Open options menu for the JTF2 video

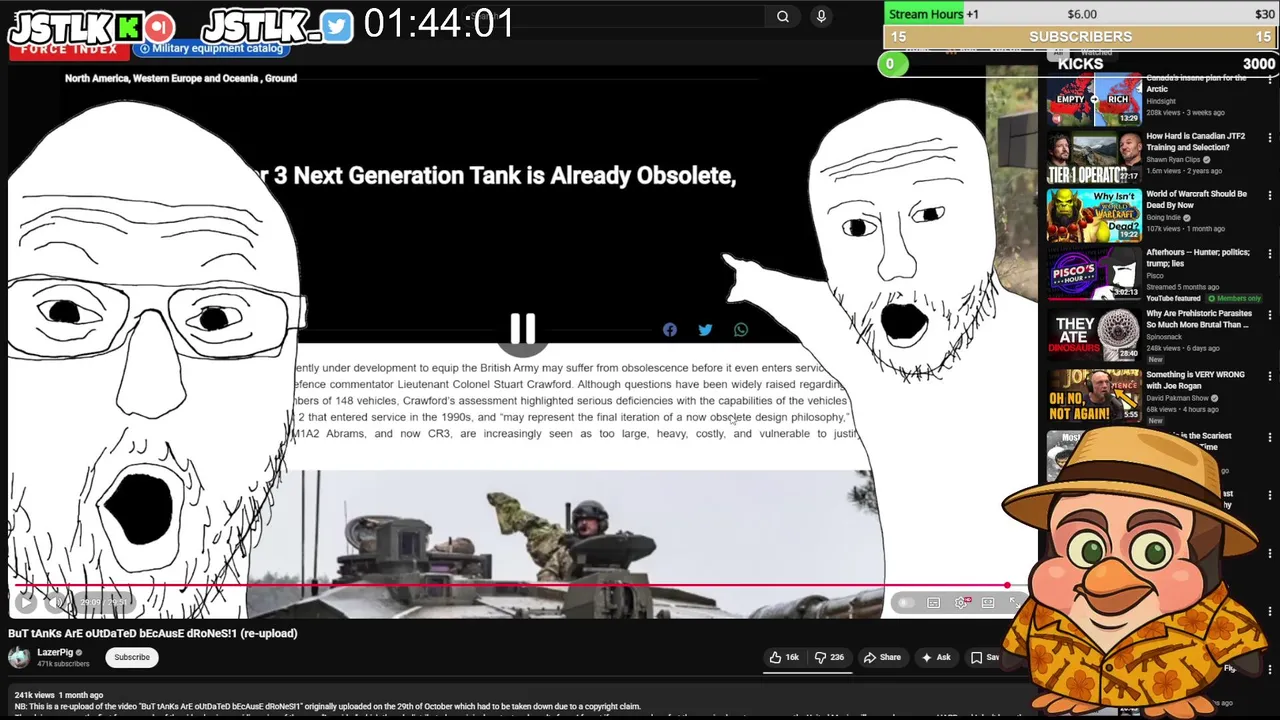(1270, 137)
